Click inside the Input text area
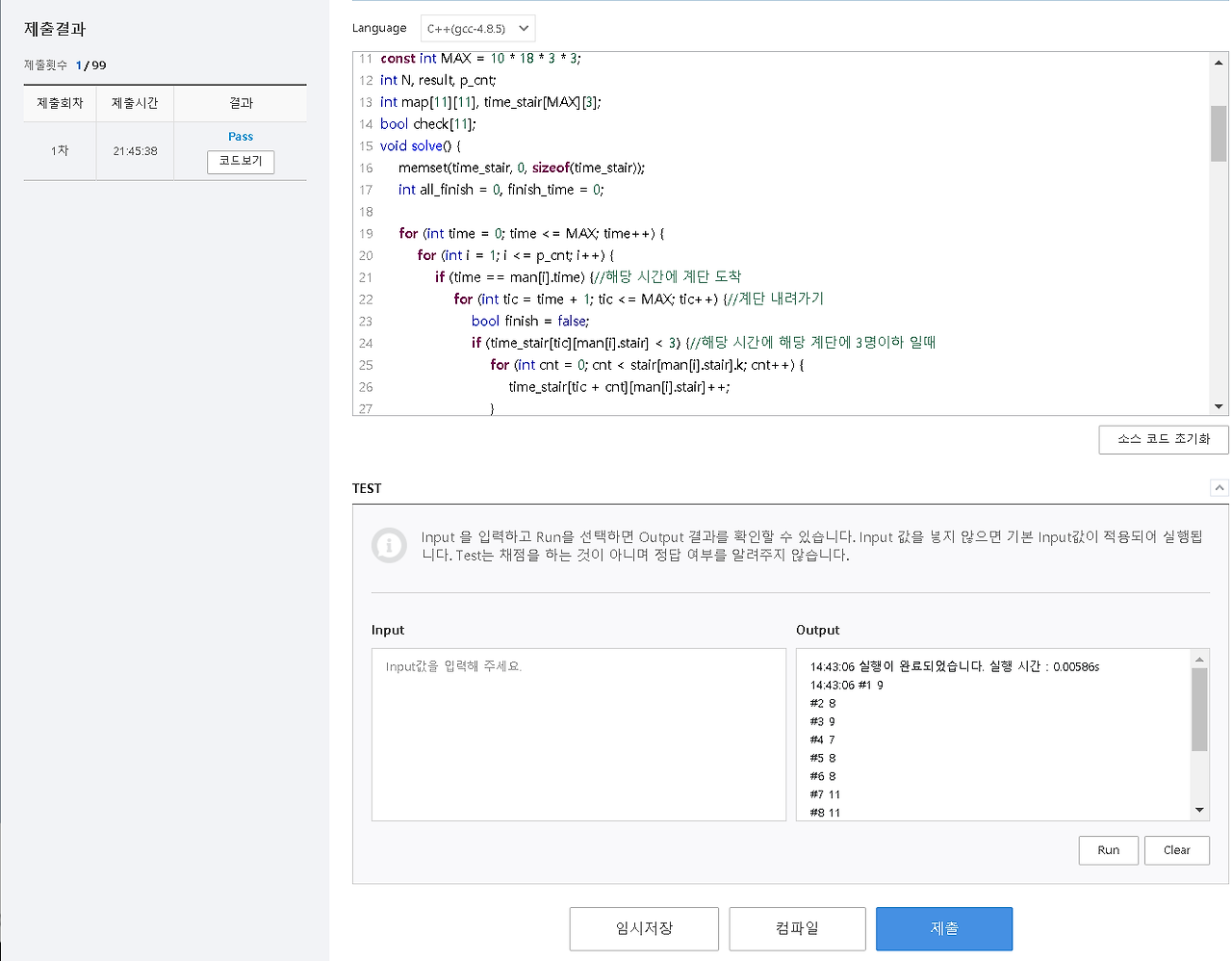 coord(577,734)
